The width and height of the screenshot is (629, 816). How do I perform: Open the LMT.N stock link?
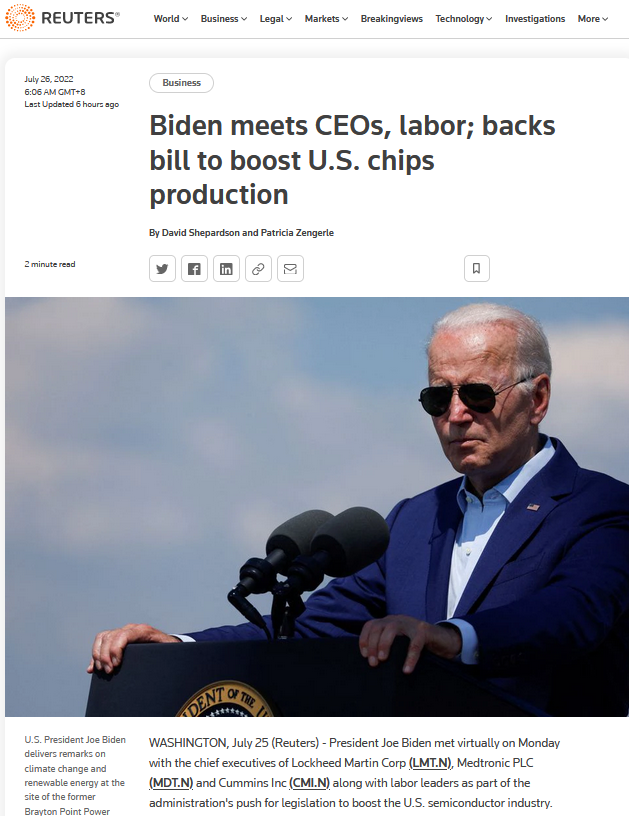tap(430, 763)
